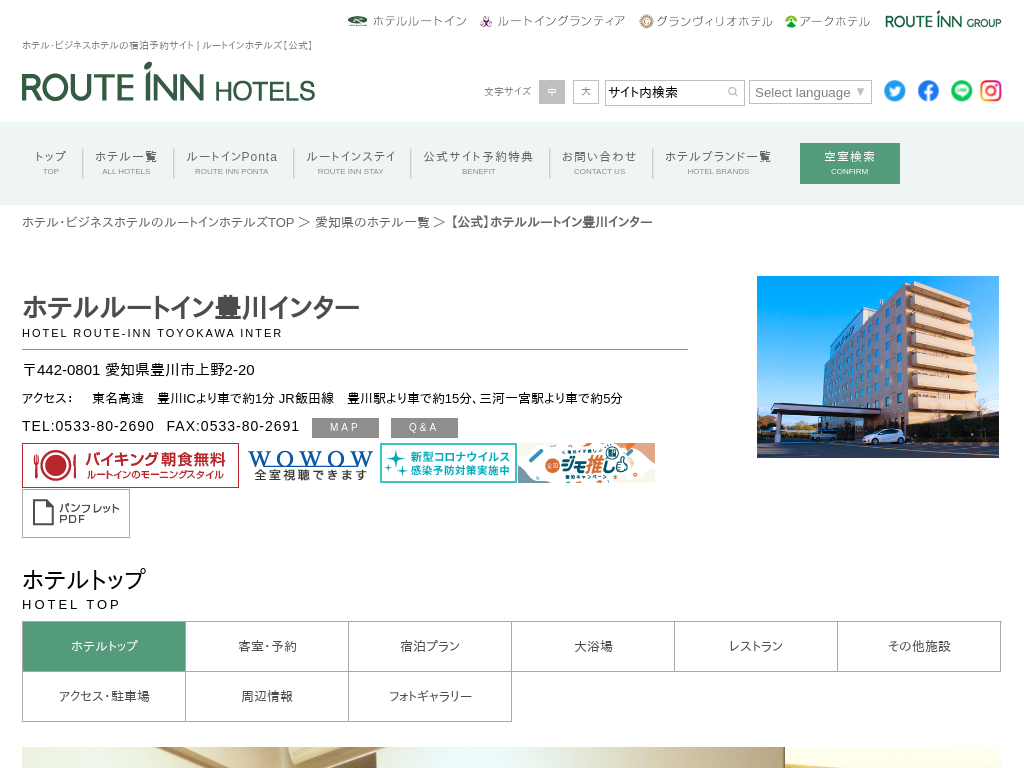Open the 新型コロナウイルス感染予防対策 banner
Screen dimensions: 1024x768
click(448, 463)
